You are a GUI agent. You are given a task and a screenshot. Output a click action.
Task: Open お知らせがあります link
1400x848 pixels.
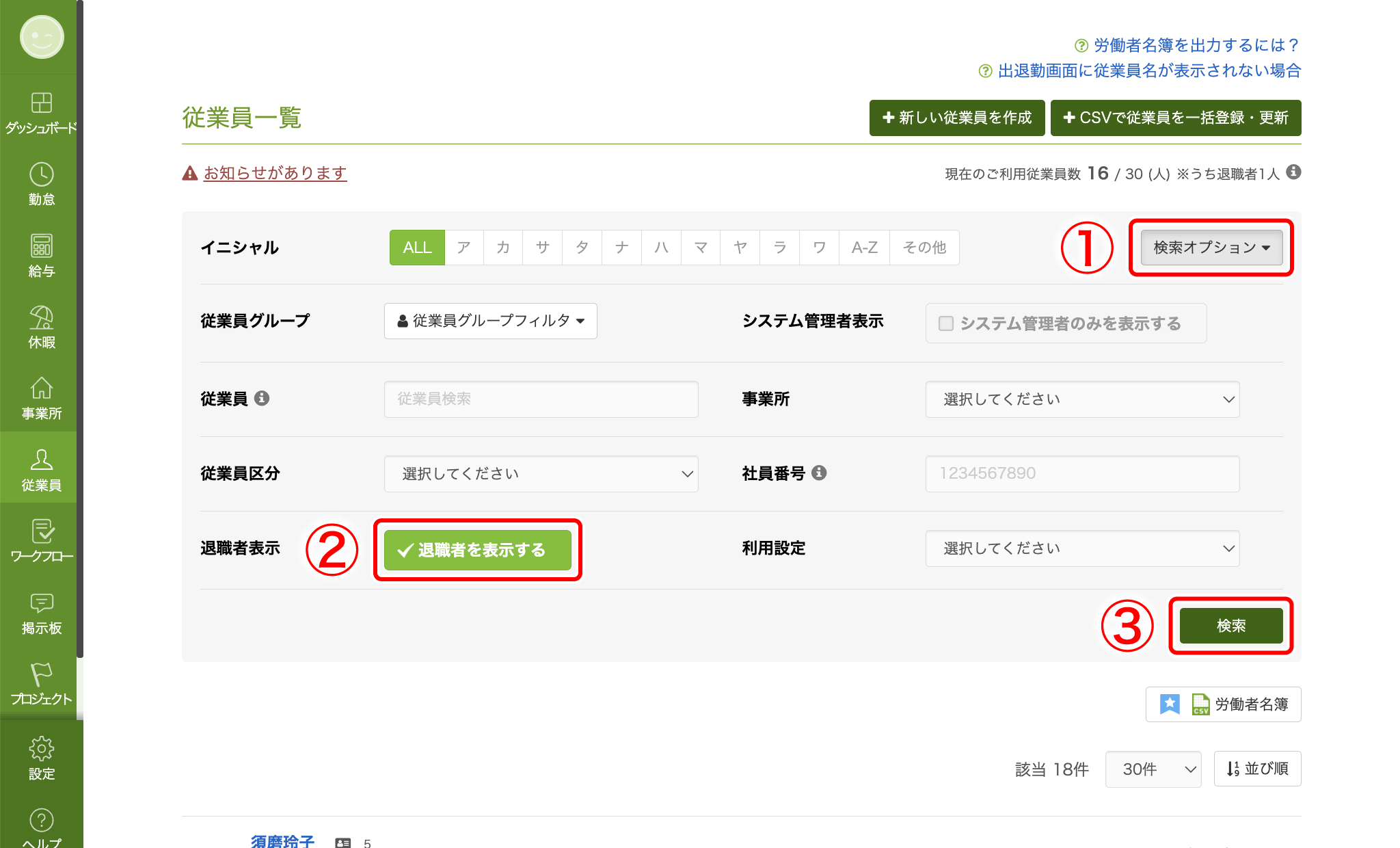click(275, 173)
